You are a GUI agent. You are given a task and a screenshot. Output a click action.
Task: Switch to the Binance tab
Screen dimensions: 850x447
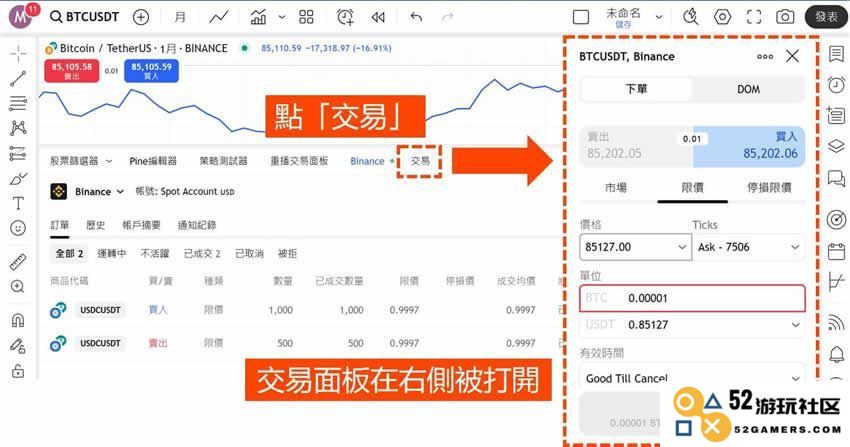(x=368, y=161)
